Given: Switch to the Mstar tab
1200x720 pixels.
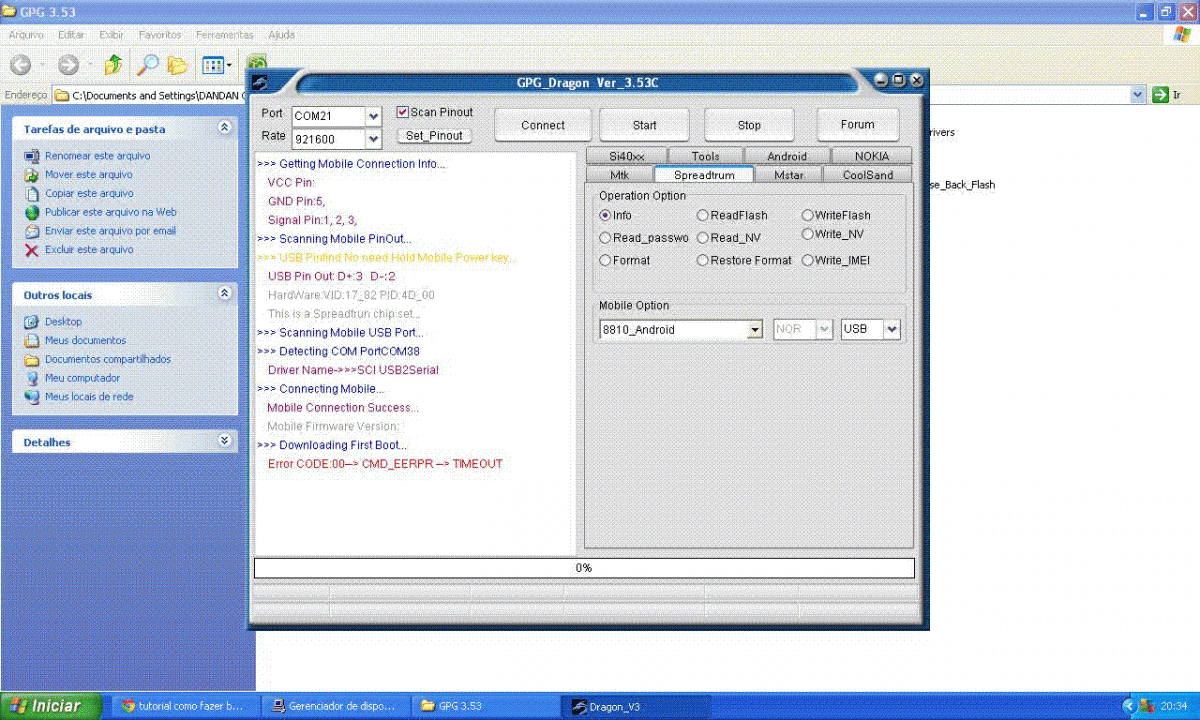Looking at the screenshot, I should (x=788, y=175).
